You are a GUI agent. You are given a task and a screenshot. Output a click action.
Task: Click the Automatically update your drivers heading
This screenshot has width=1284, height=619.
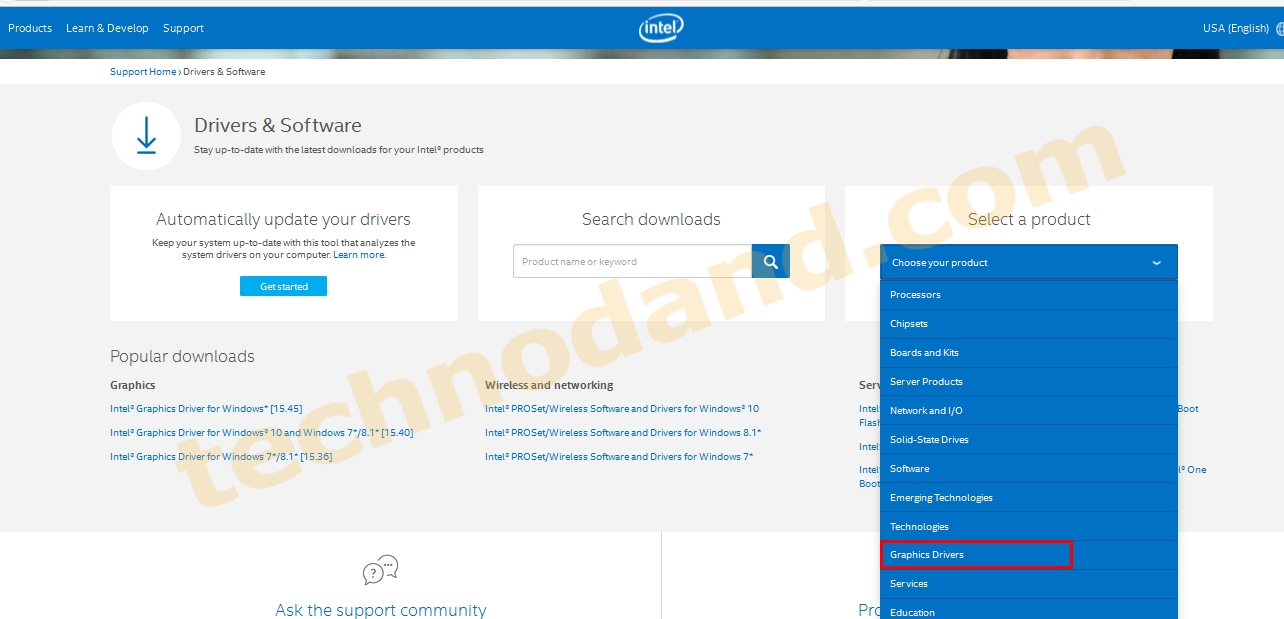283,219
